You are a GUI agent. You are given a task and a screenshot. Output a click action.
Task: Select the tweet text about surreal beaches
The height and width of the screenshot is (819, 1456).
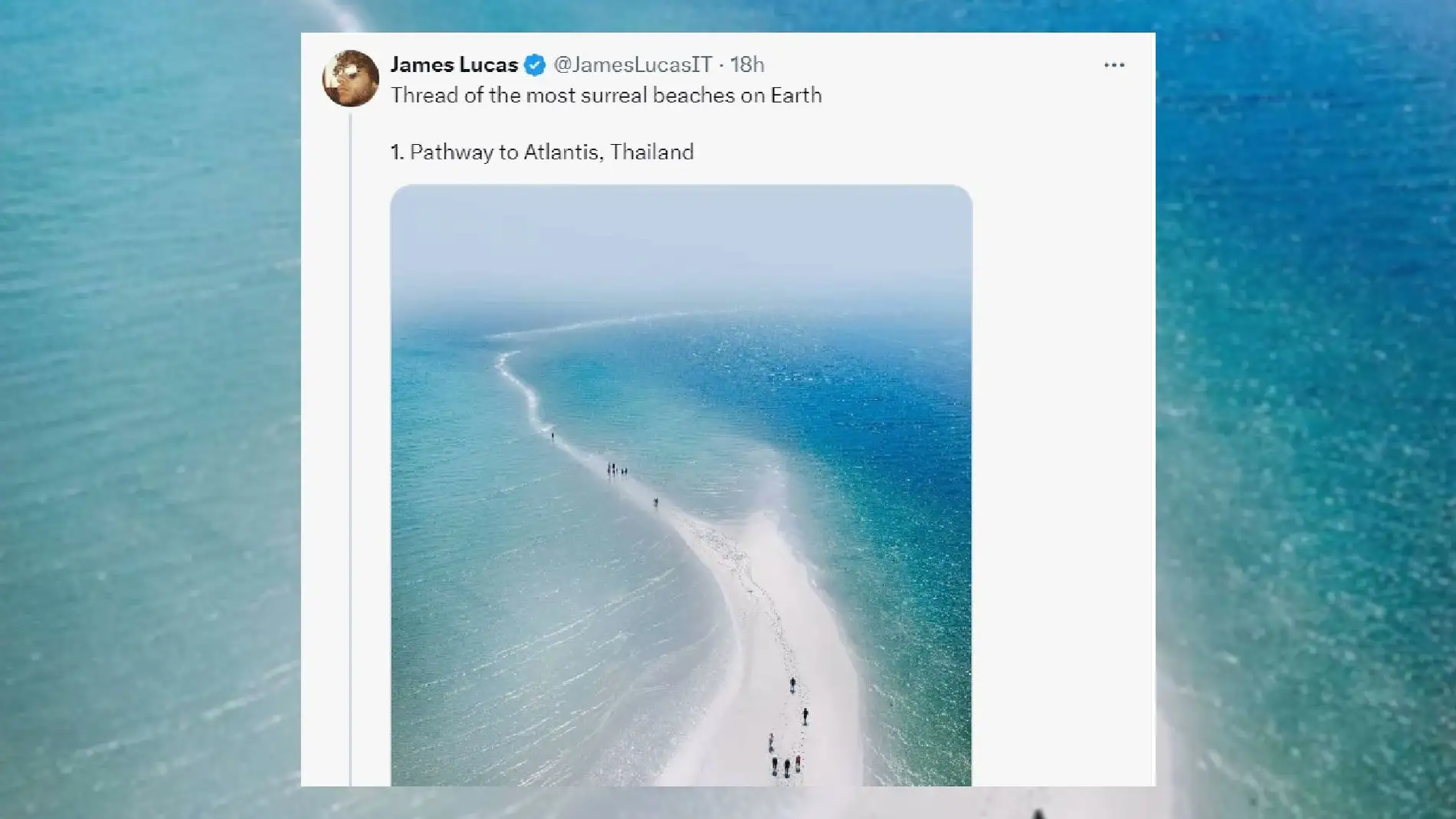(x=605, y=95)
